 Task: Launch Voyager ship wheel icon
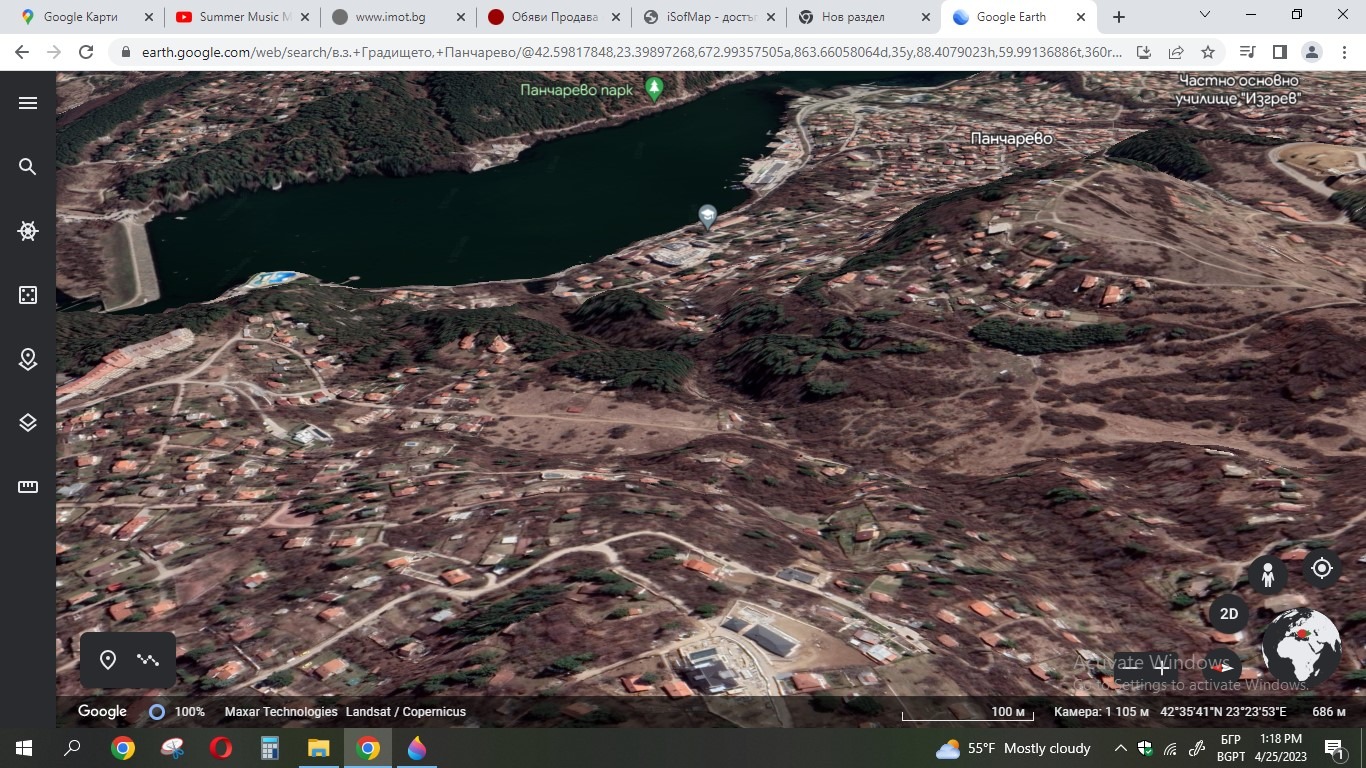click(x=28, y=231)
